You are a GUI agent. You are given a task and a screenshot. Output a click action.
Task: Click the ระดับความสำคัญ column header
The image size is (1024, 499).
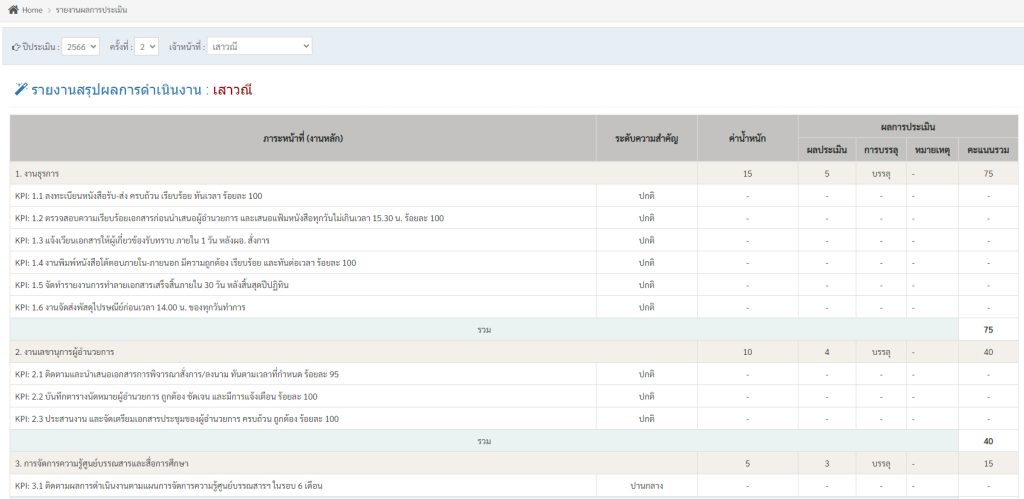646,138
